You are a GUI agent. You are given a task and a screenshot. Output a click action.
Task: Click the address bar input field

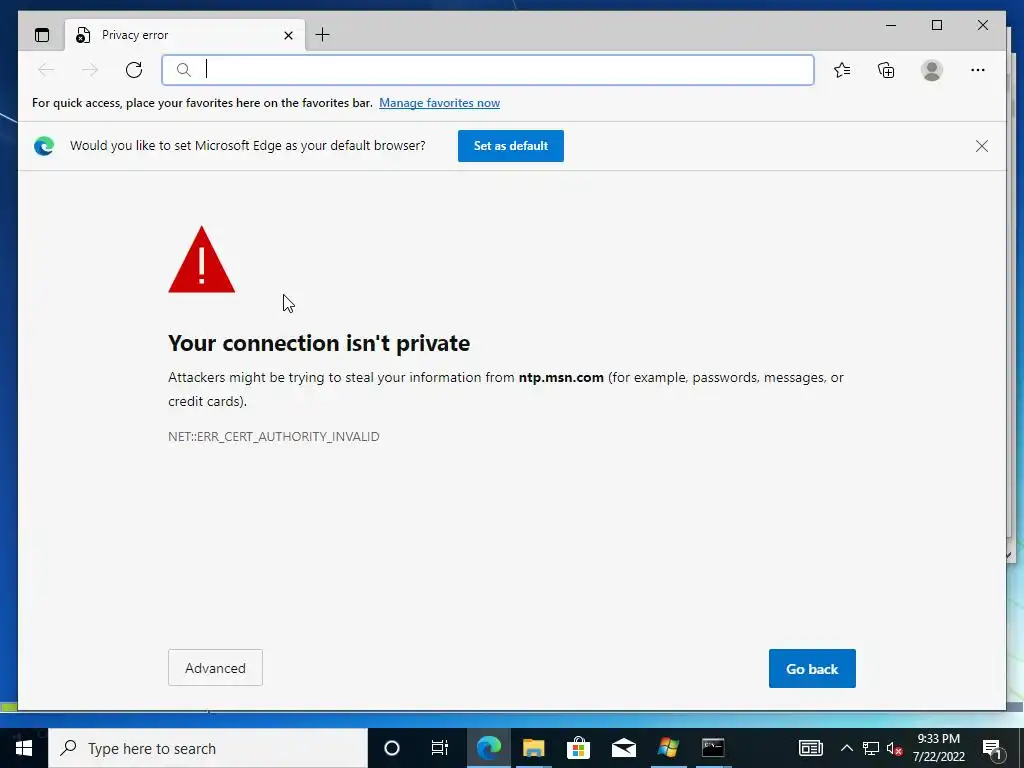pyautogui.click(x=488, y=70)
